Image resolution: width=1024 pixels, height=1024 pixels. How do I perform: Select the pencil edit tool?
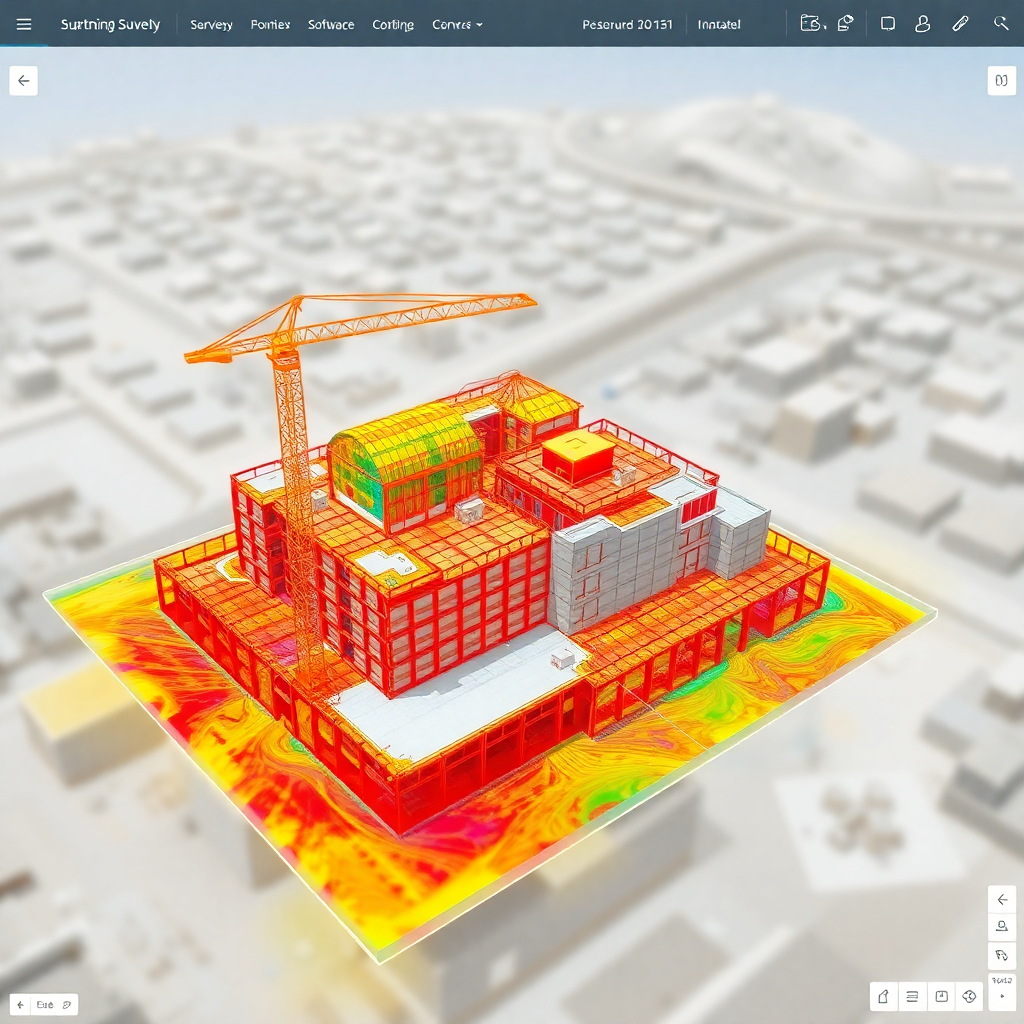click(x=962, y=23)
